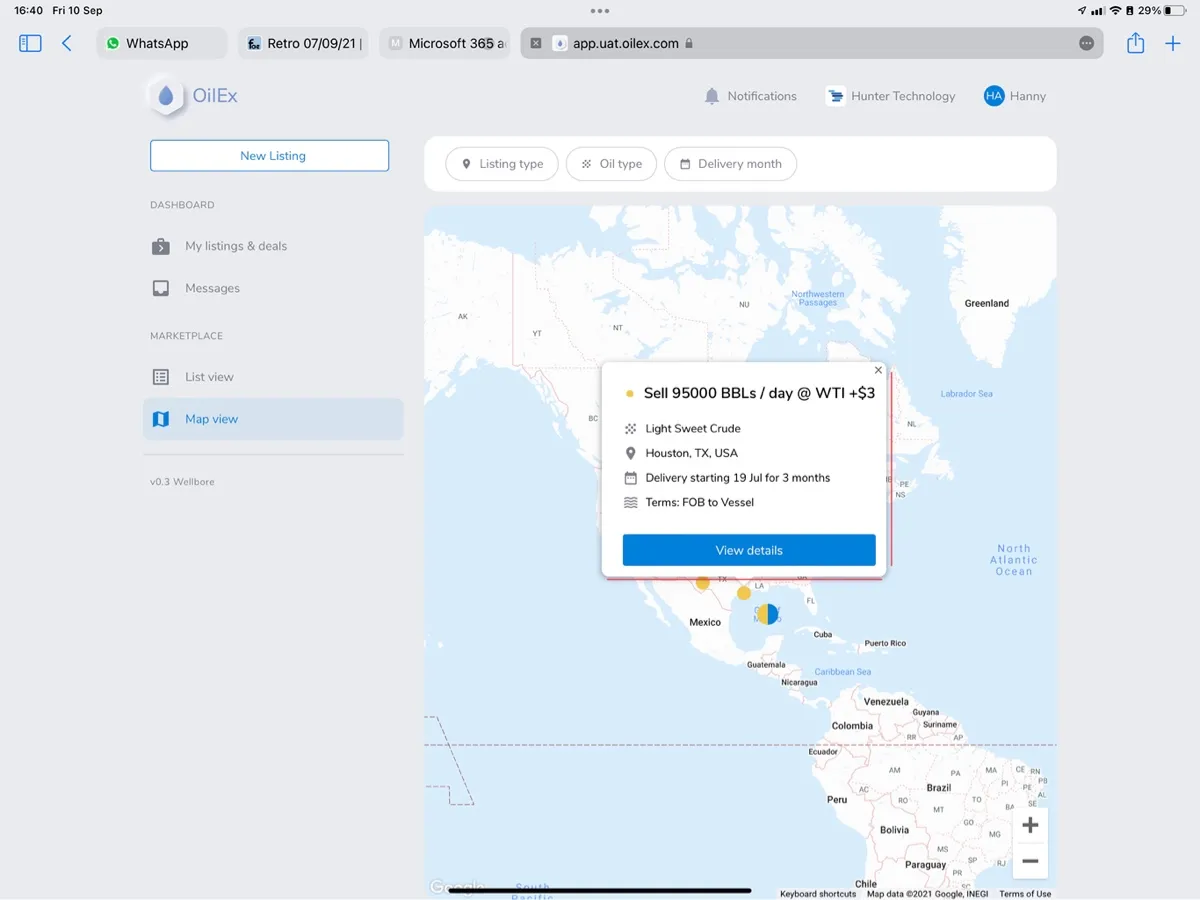Click the Puerto Rico map label
1200x900 pixels.
click(x=885, y=643)
